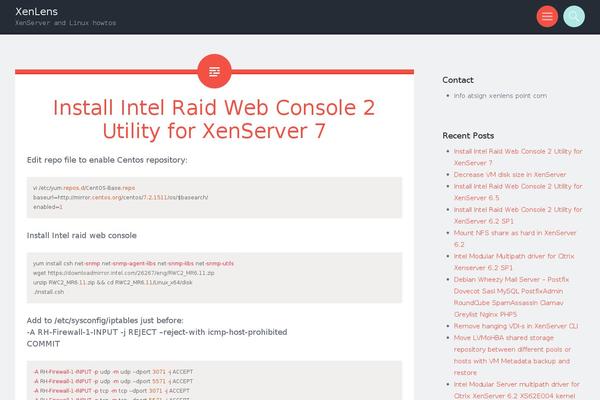
Task: Click text Edit repo file to enable Centos
Action: click(107, 160)
